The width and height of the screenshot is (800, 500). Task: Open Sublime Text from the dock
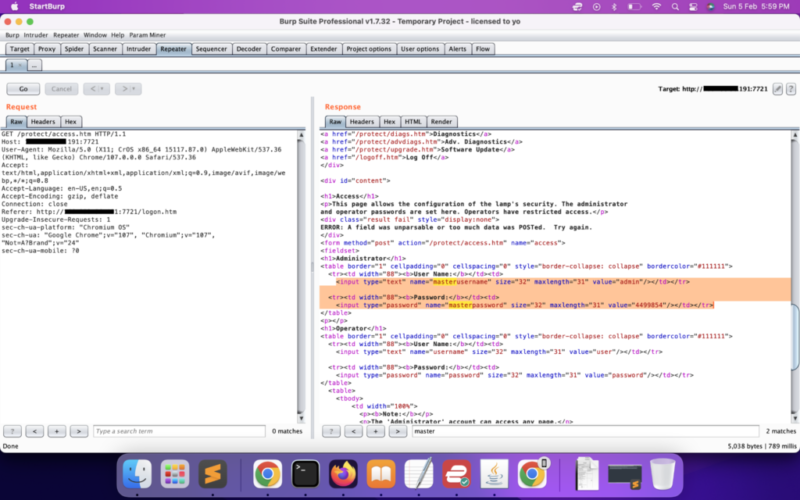(213, 474)
